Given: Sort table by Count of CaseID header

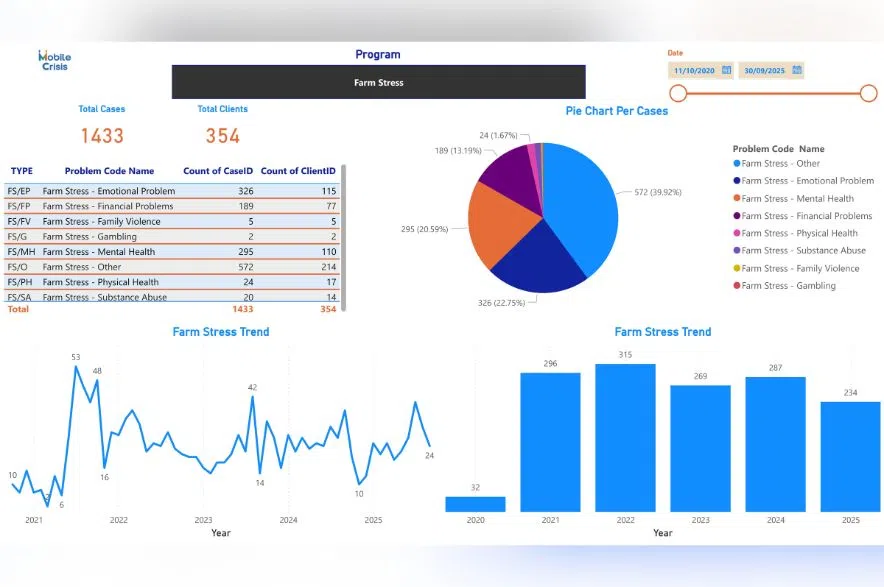Looking at the screenshot, I should 218,171.
